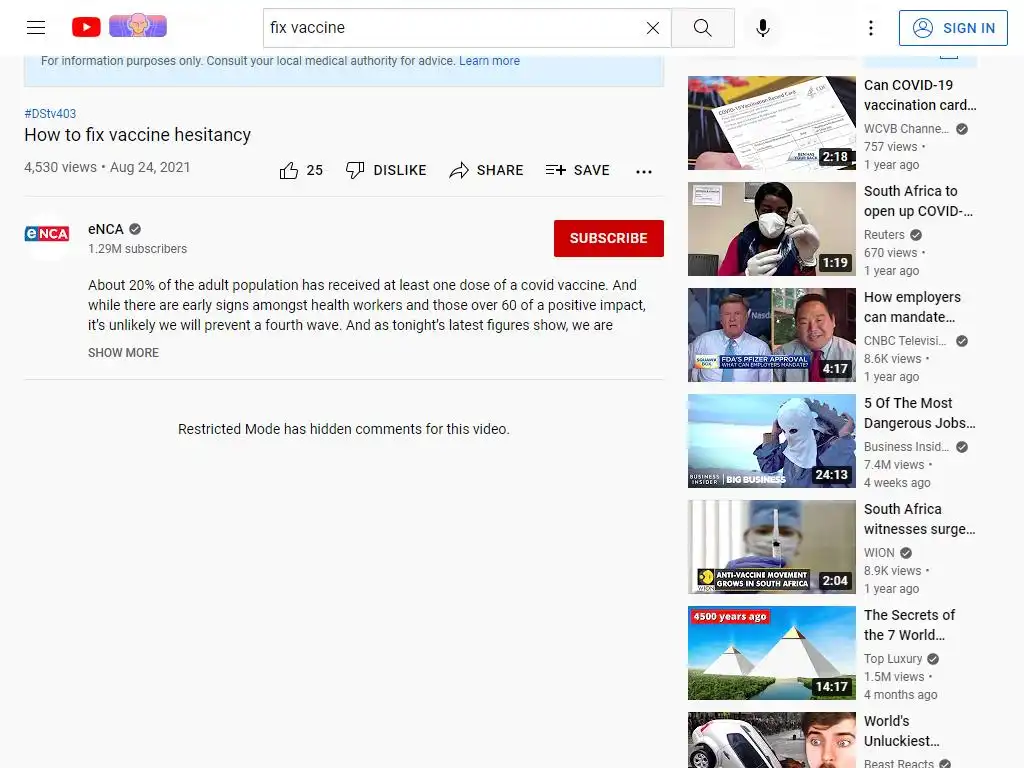1024x768 pixels.
Task: Click Top Luxury channel name
Action: click(893, 658)
